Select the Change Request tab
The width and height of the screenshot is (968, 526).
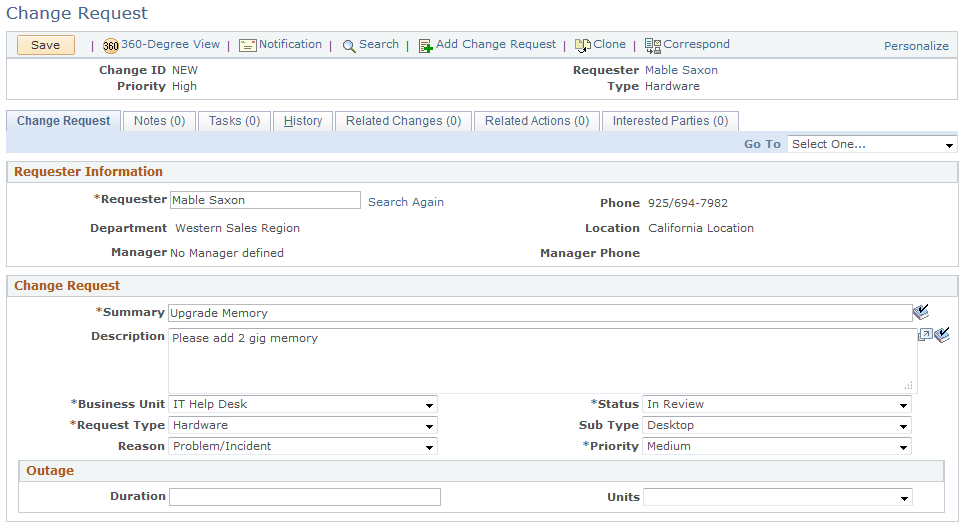tap(64, 121)
